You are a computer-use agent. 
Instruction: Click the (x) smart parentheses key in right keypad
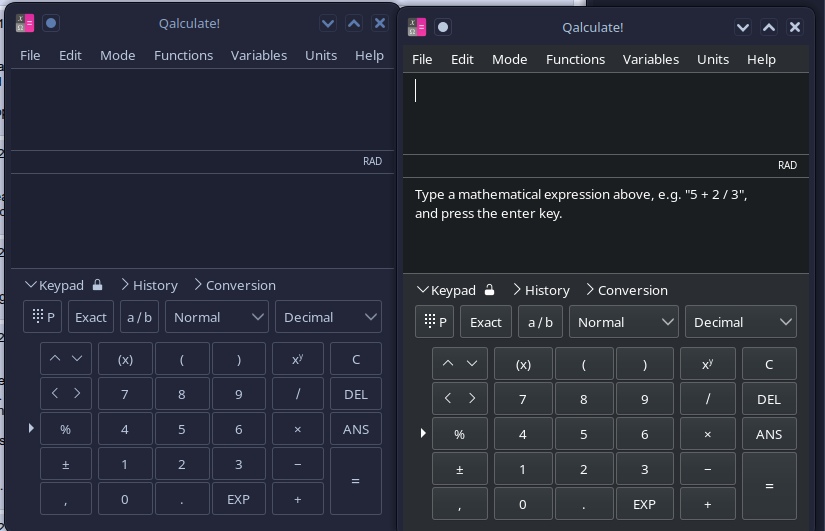(523, 364)
